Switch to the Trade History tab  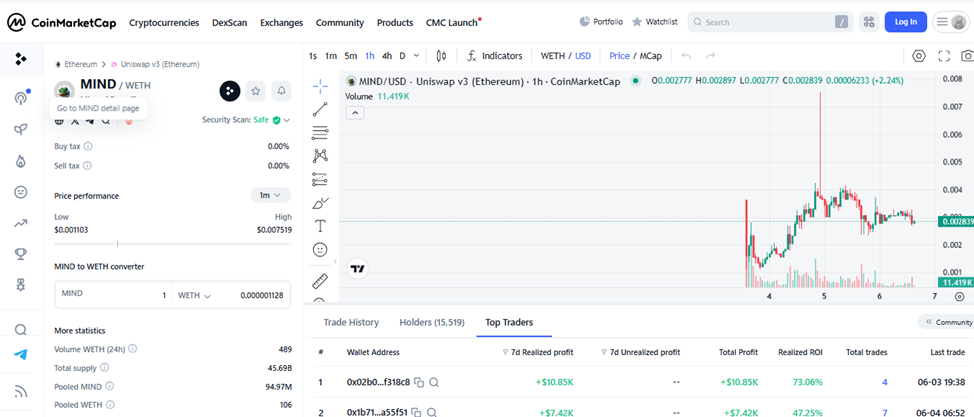(x=351, y=322)
